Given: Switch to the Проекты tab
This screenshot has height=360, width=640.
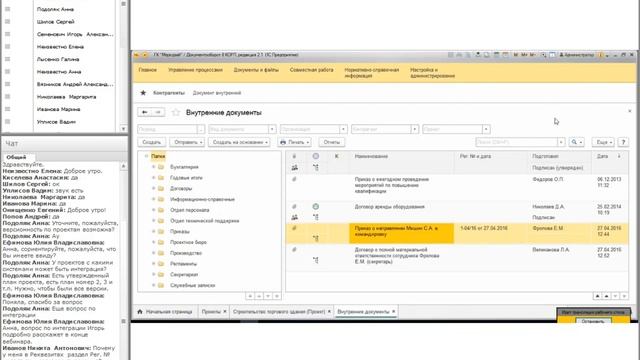Looking at the screenshot, I should pyautogui.click(x=211, y=311).
